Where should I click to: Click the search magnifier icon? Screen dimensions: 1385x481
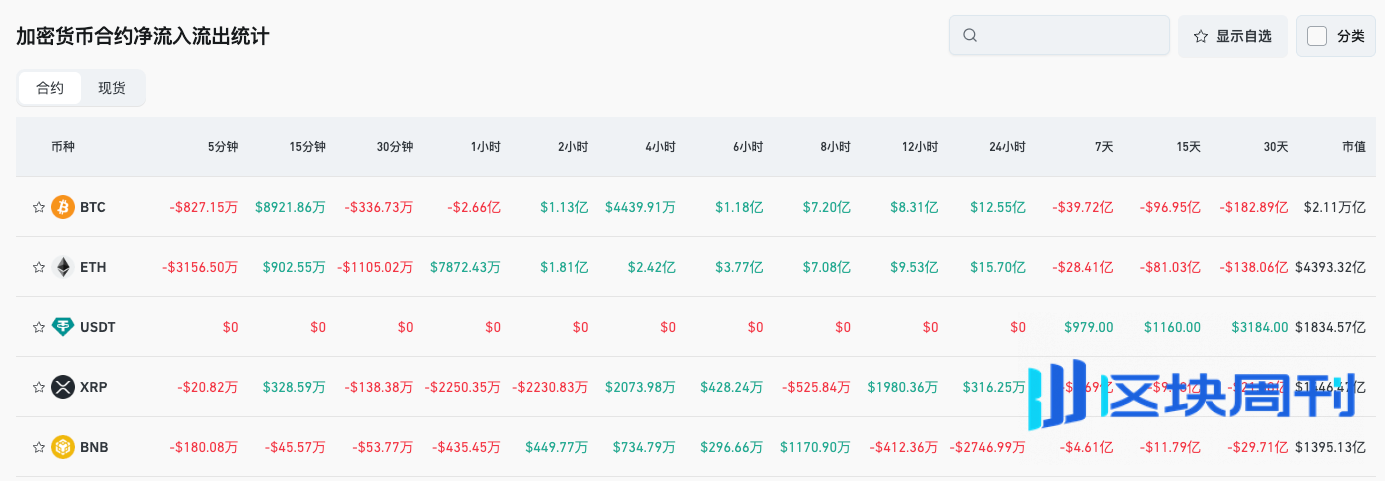point(969,36)
